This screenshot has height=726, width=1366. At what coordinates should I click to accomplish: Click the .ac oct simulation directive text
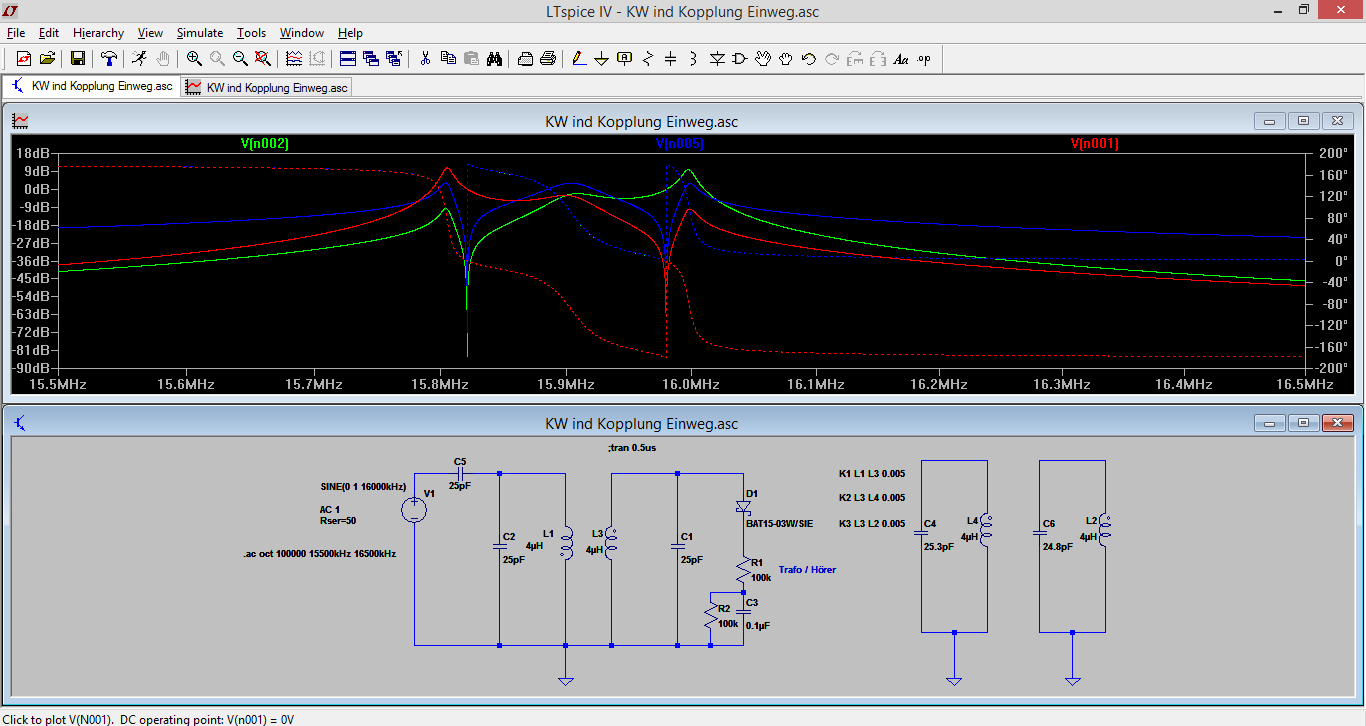(x=319, y=553)
